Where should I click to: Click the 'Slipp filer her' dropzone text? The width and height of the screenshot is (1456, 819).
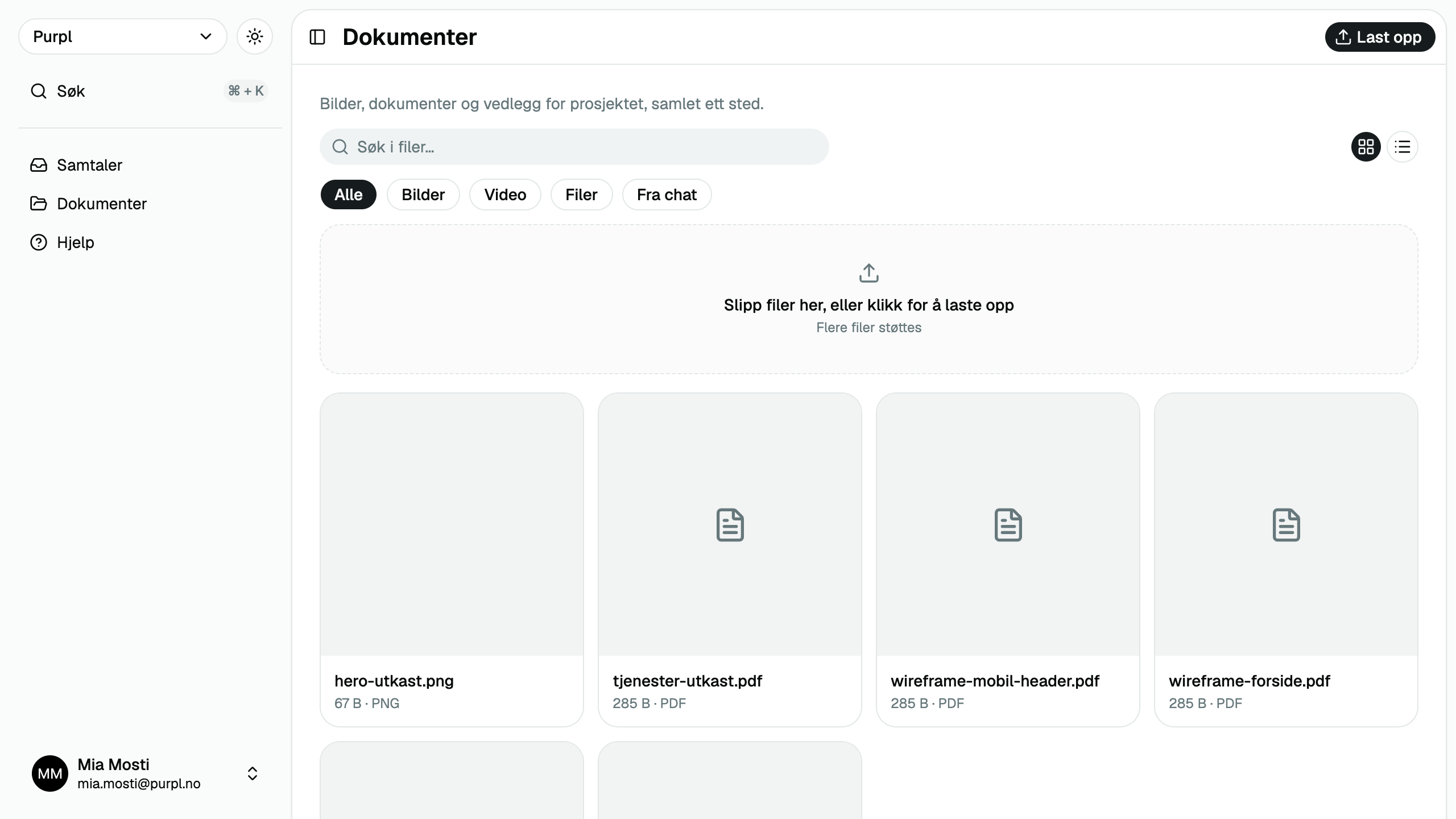click(x=869, y=305)
